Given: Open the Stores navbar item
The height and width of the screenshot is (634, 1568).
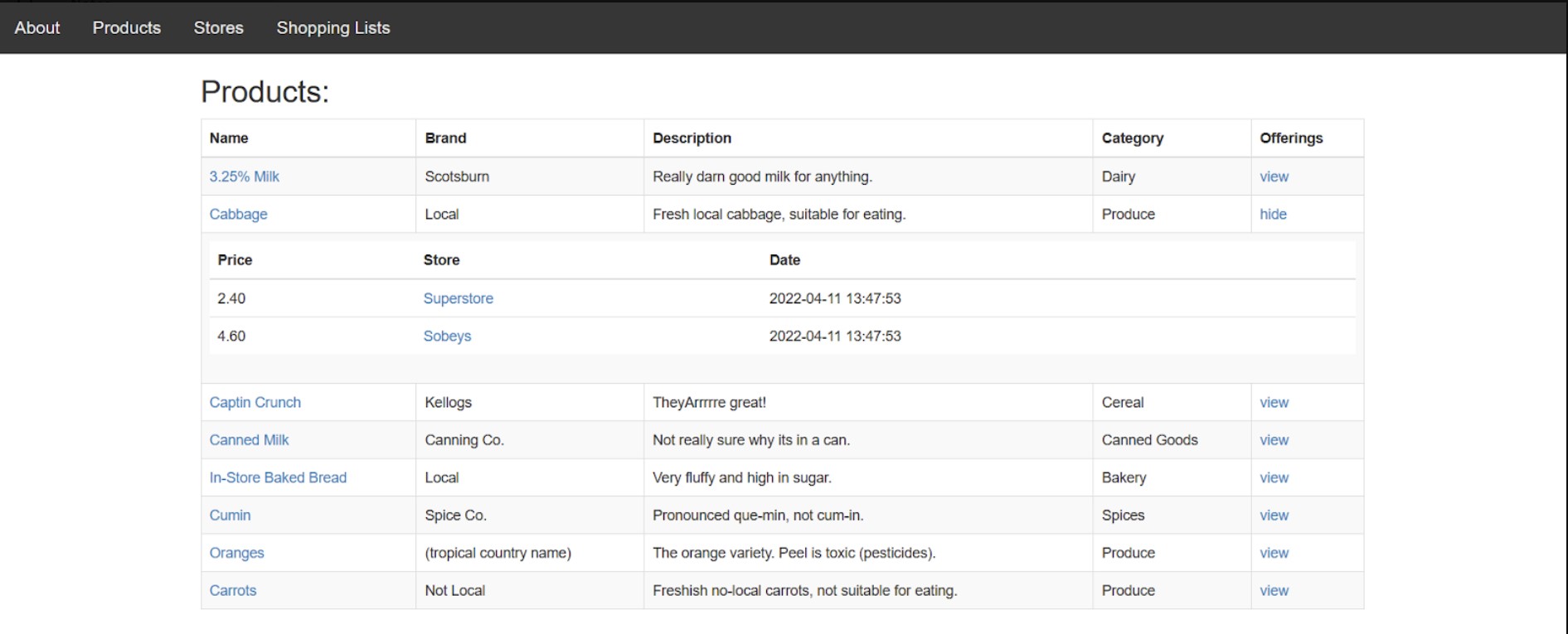Looking at the screenshot, I should 219,27.
